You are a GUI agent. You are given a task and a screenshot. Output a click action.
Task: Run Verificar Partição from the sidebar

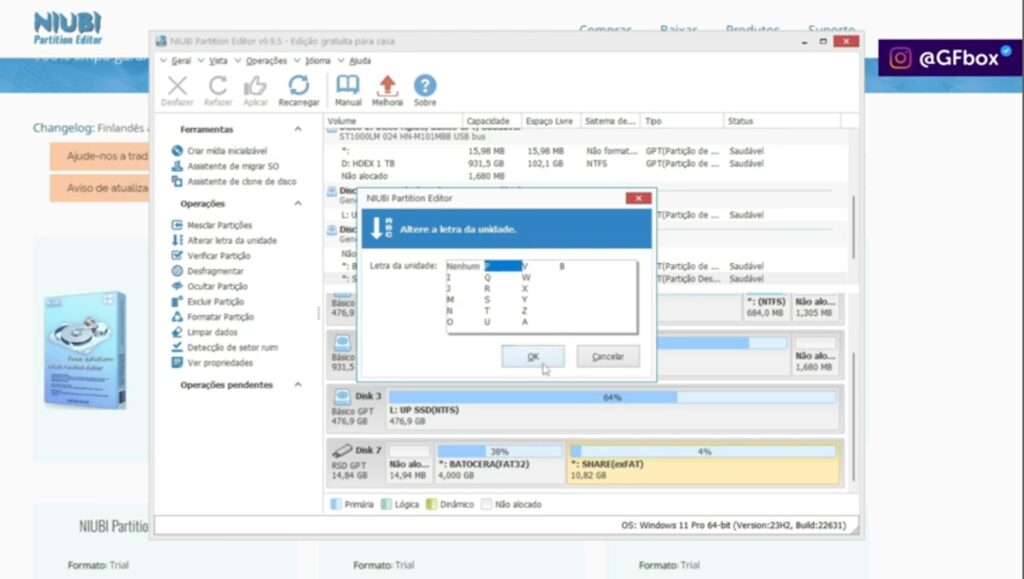[211, 256]
